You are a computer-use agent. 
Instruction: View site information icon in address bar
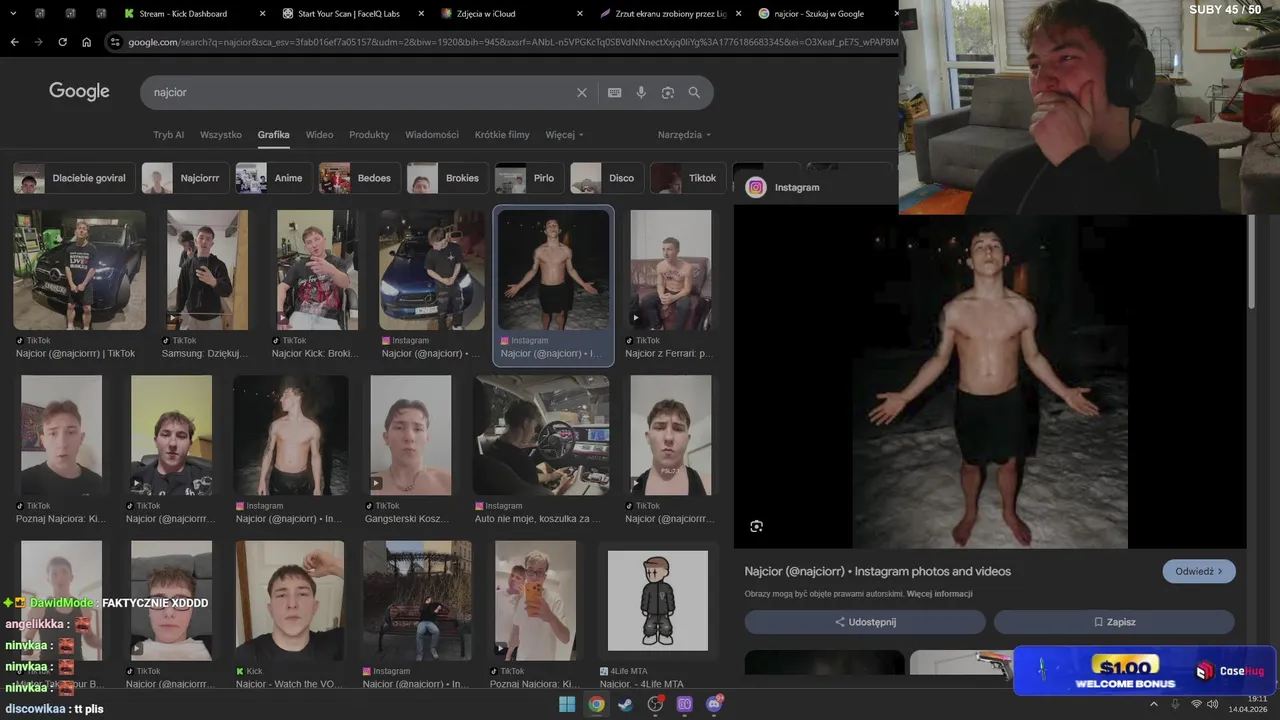(x=116, y=42)
